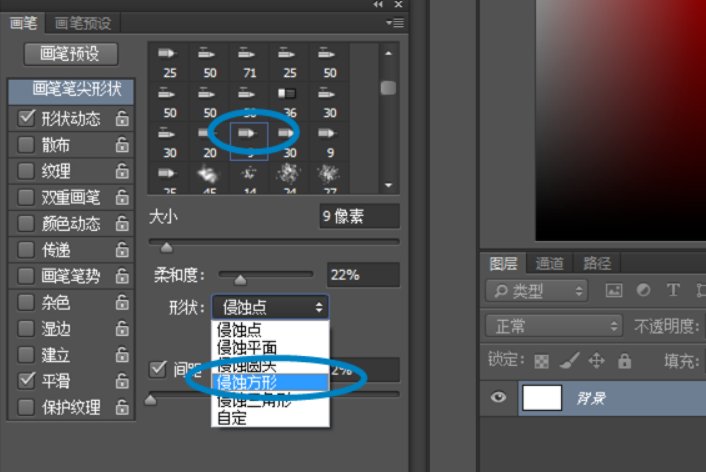Click lock icon beside 颜色动态
The image size is (706, 472).
point(122,223)
